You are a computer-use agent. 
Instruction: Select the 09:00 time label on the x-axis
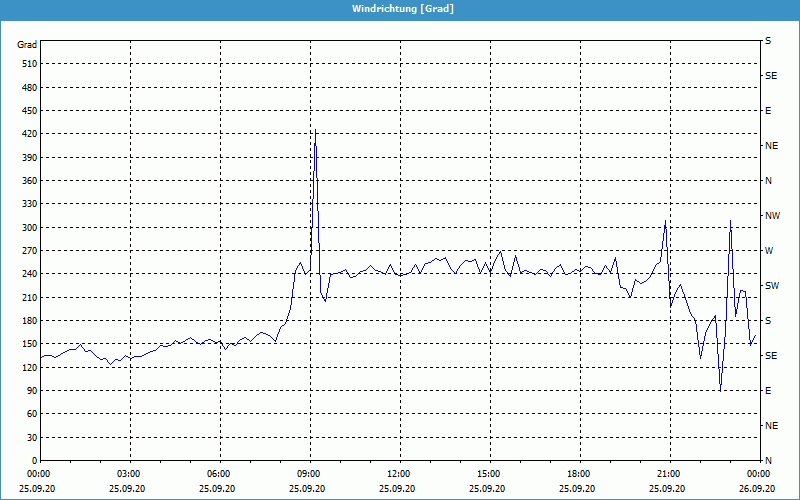tap(309, 474)
